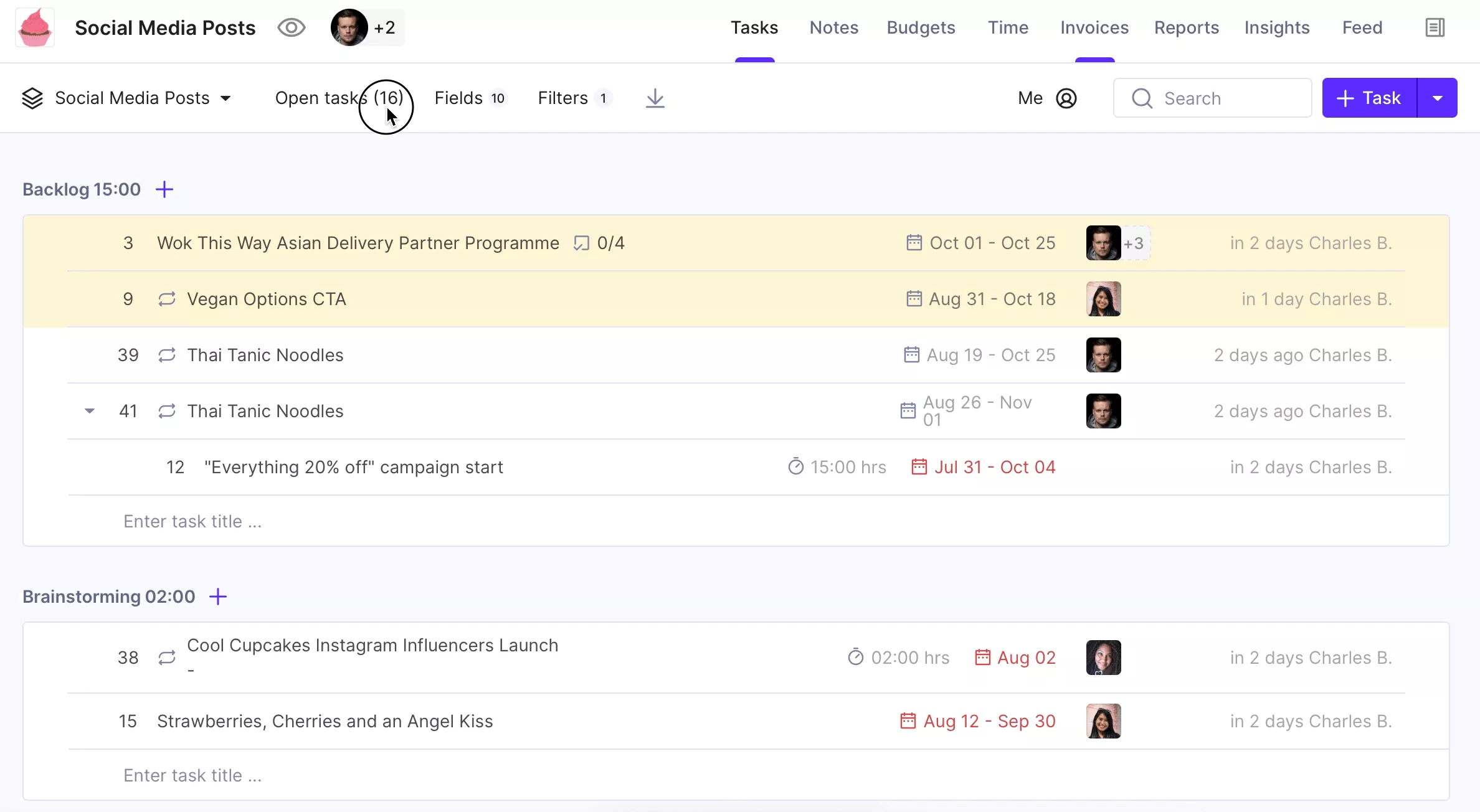
Task: Click recurring icon on task 39 Thai Tanic Noodles
Action: pos(167,355)
